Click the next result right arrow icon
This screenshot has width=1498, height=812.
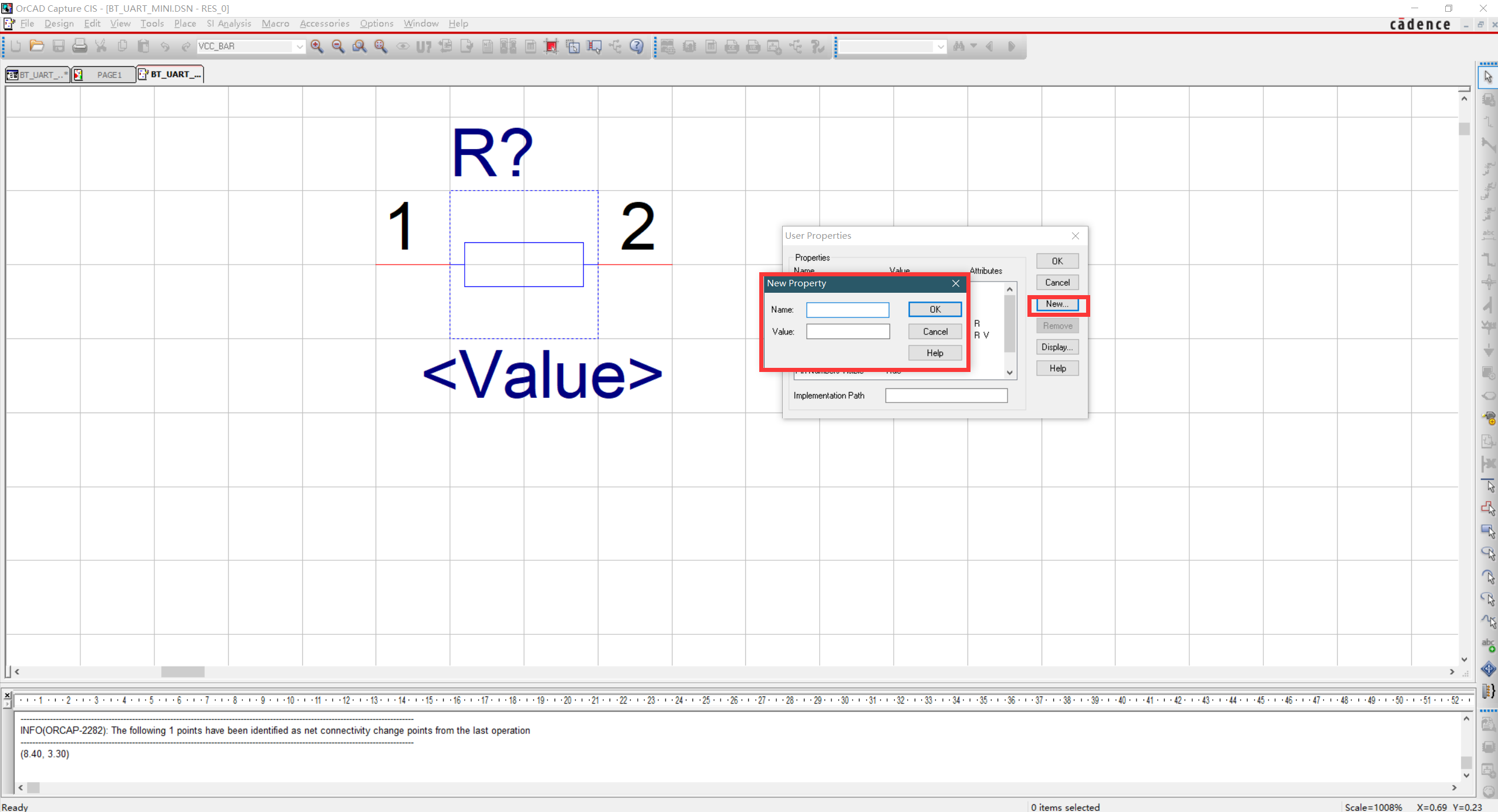pos(1011,46)
